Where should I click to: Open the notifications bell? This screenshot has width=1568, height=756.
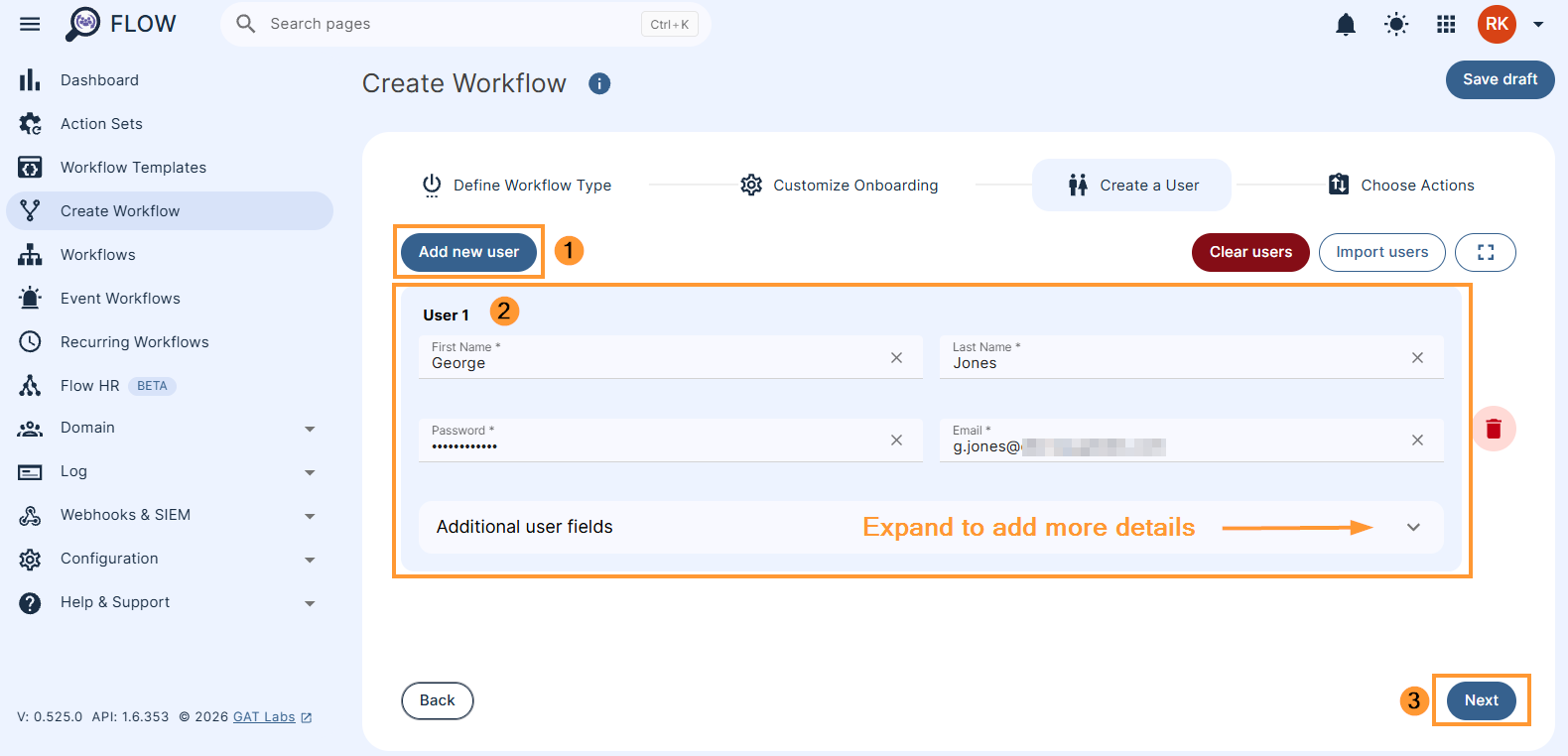click(x=1346, y=24)
